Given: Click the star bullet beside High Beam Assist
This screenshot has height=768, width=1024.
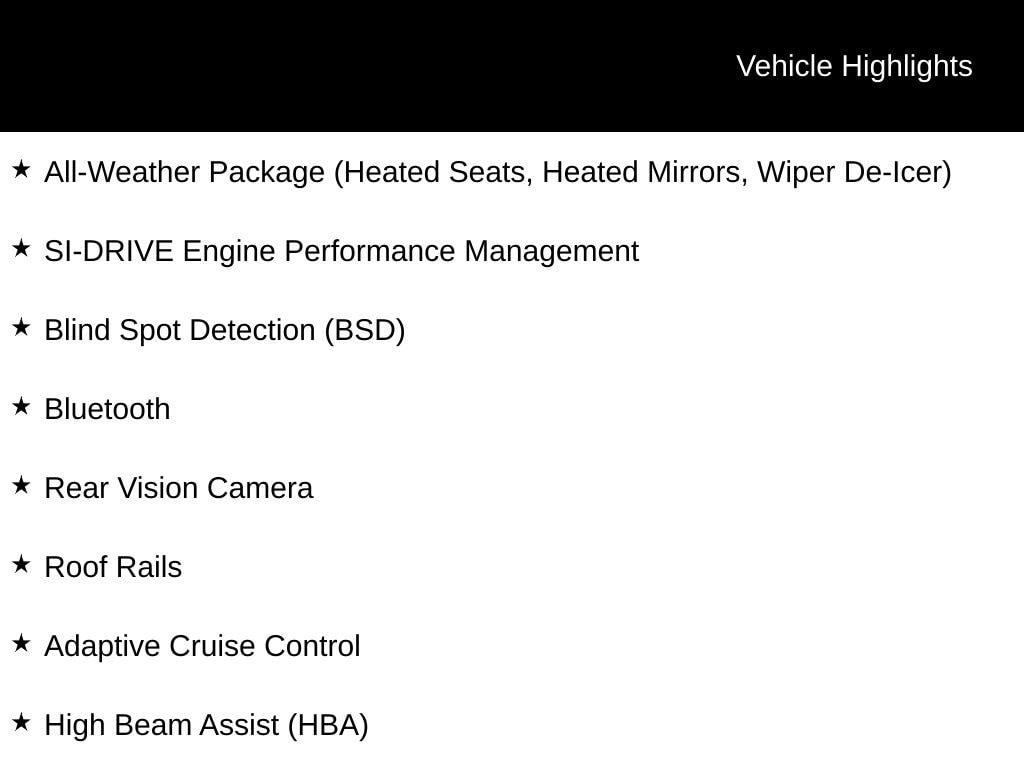Looking at the screenshot, I should (x=21, y=722).
